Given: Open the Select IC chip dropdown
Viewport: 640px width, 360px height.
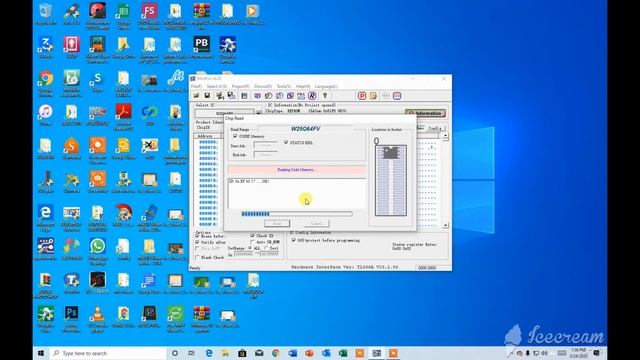Looking at the screenshot, I should click(x=258, y=112).
